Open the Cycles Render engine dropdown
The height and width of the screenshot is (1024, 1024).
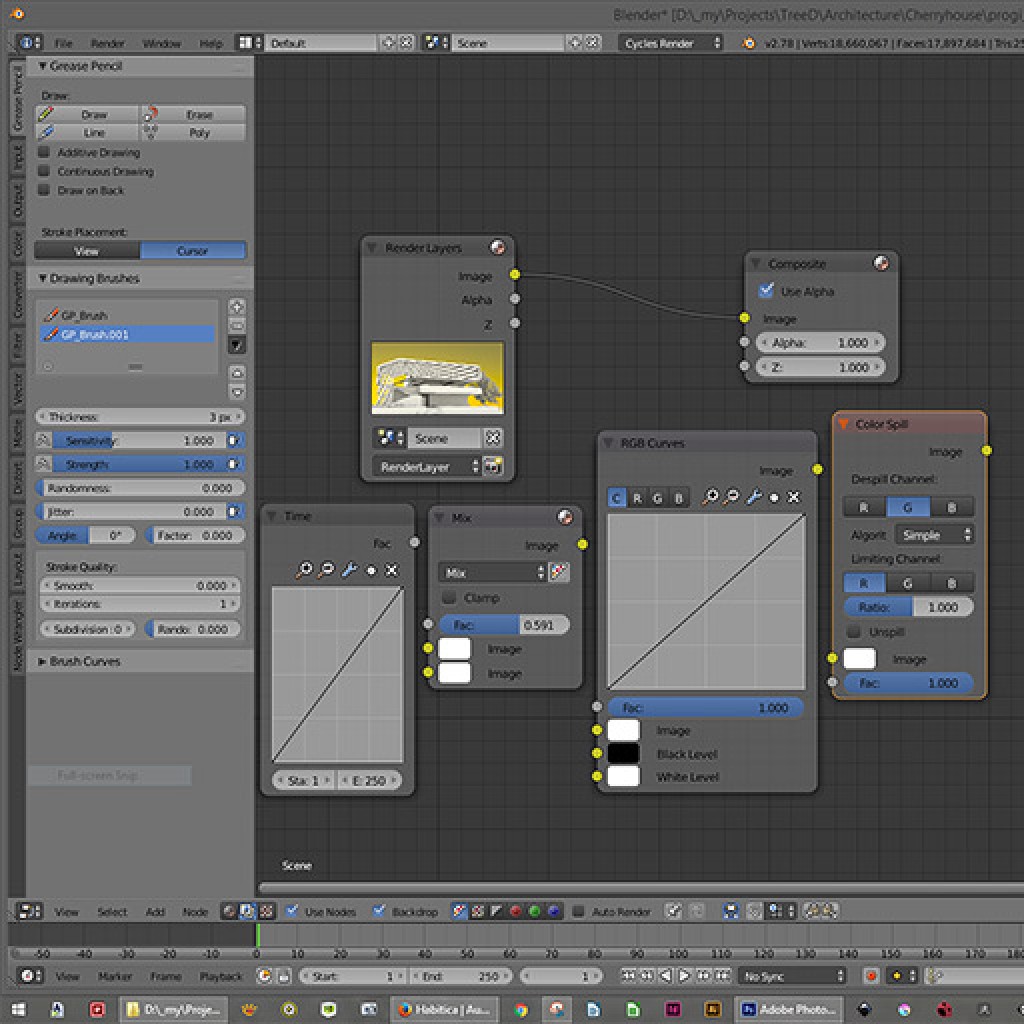click(x=671, y=43)
